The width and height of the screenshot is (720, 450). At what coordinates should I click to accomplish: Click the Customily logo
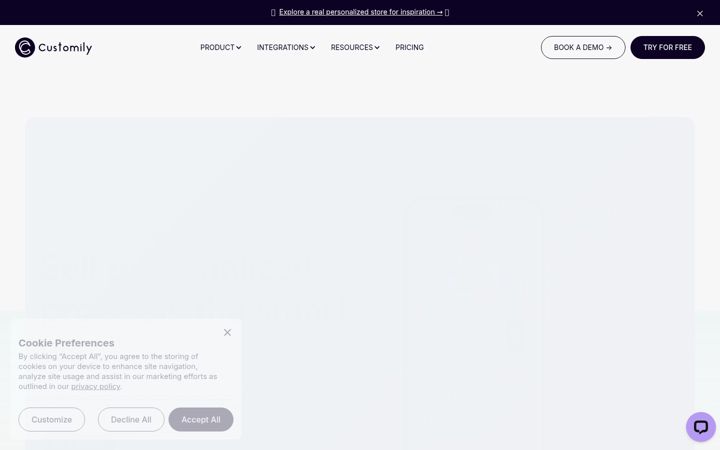pos(53,47)
